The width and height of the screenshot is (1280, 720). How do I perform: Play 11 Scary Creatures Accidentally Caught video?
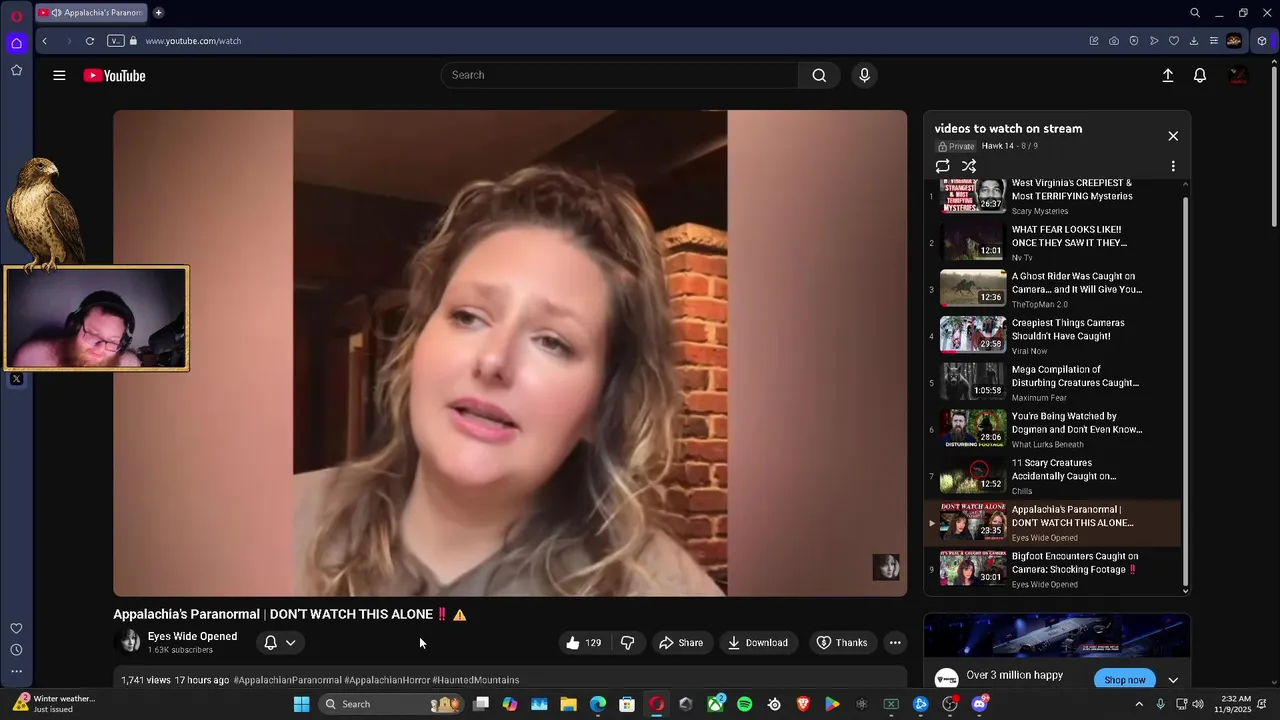[x=1052, y=476]
